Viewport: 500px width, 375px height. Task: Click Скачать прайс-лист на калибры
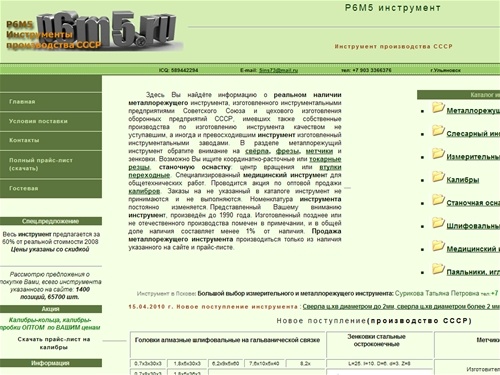click(x=54, y=343)
